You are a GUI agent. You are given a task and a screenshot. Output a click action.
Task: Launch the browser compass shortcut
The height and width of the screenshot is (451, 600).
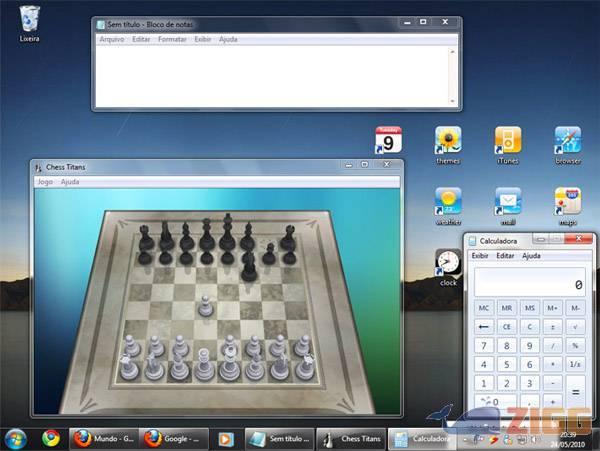(x=568, y=140)
